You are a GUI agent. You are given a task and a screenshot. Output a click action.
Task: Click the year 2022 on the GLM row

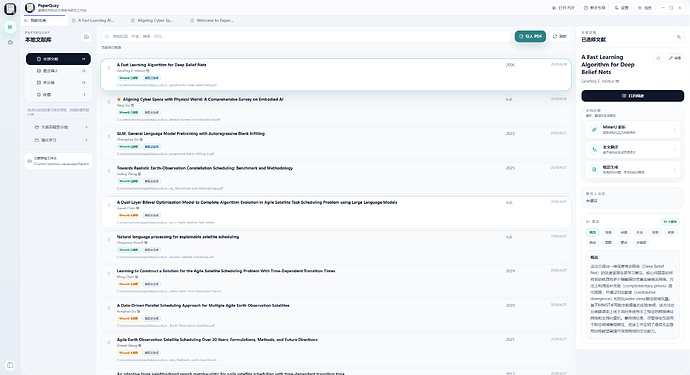click(x=510, y=133)
